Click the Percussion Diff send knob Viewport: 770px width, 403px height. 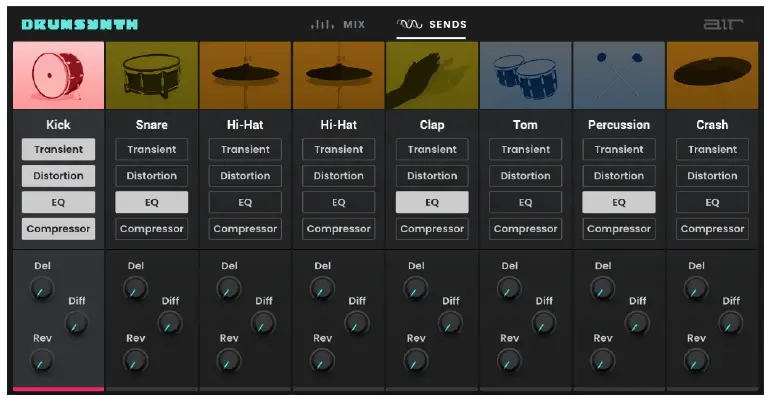[637, 323]
